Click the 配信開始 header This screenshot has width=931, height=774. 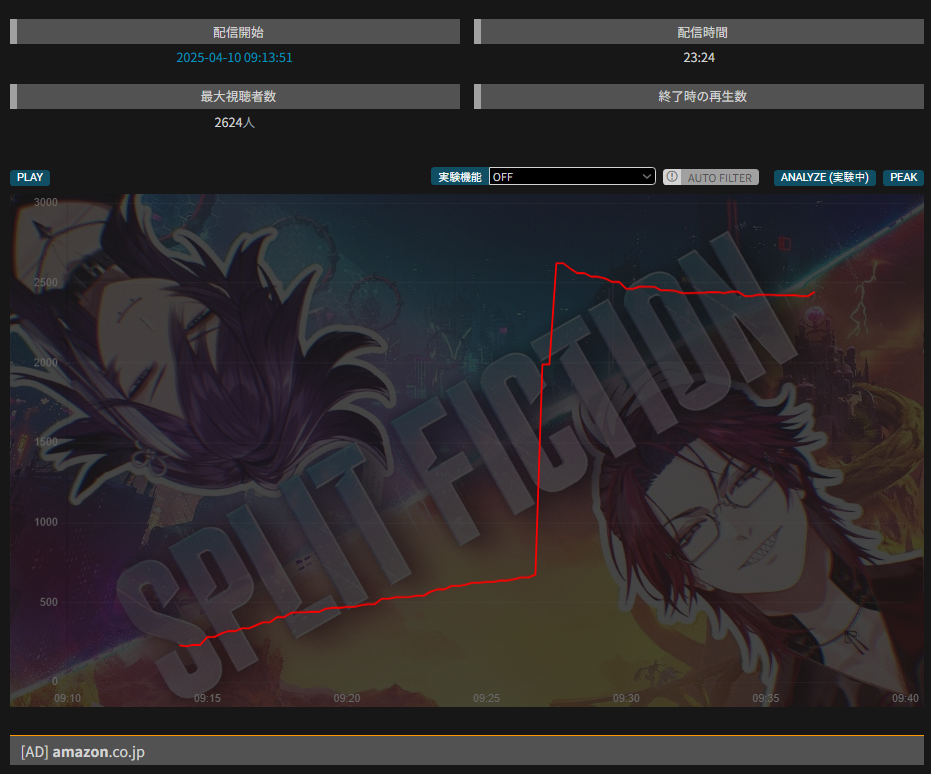[235, 32]
